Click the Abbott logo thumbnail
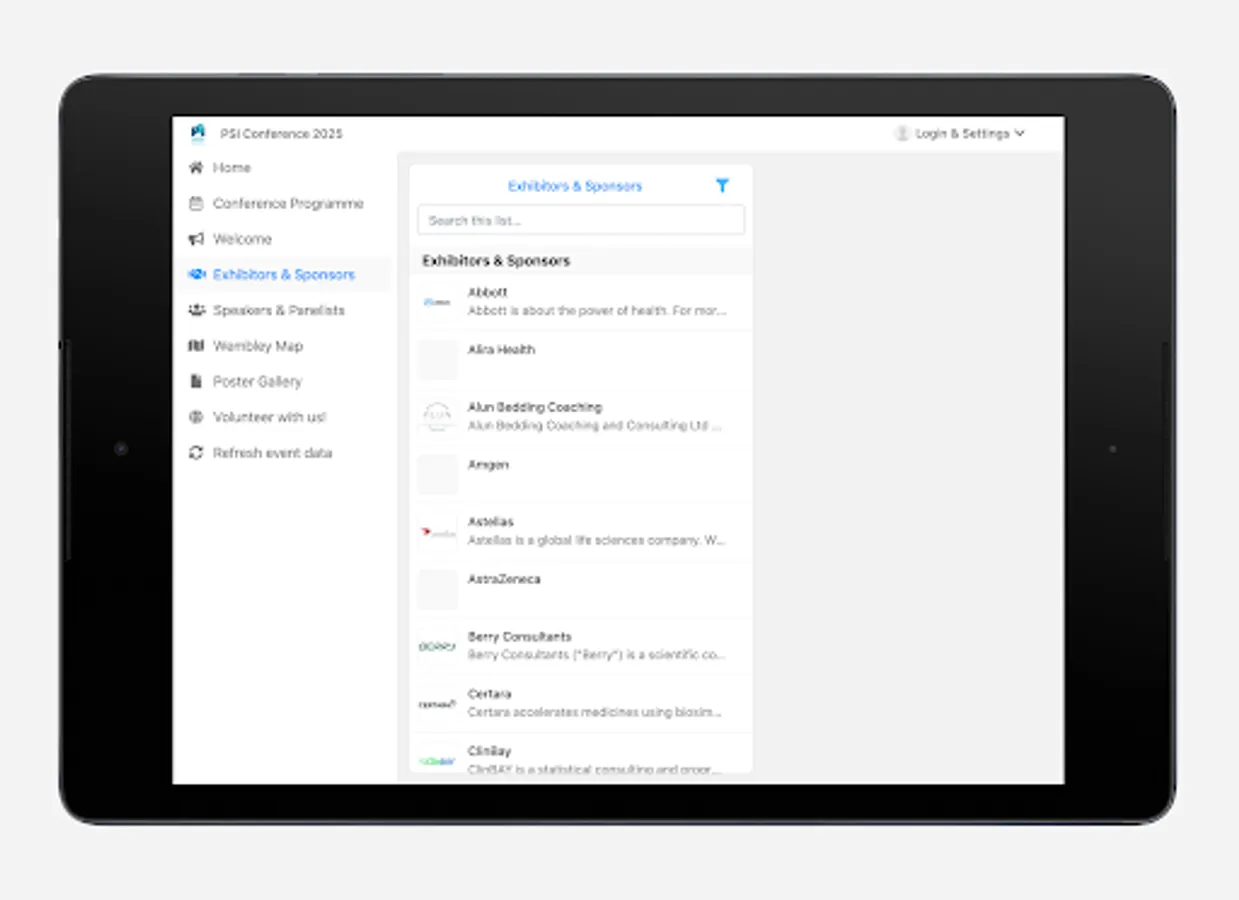Image resolution: width=1239 pixels, height=900 pixels. 437,302
